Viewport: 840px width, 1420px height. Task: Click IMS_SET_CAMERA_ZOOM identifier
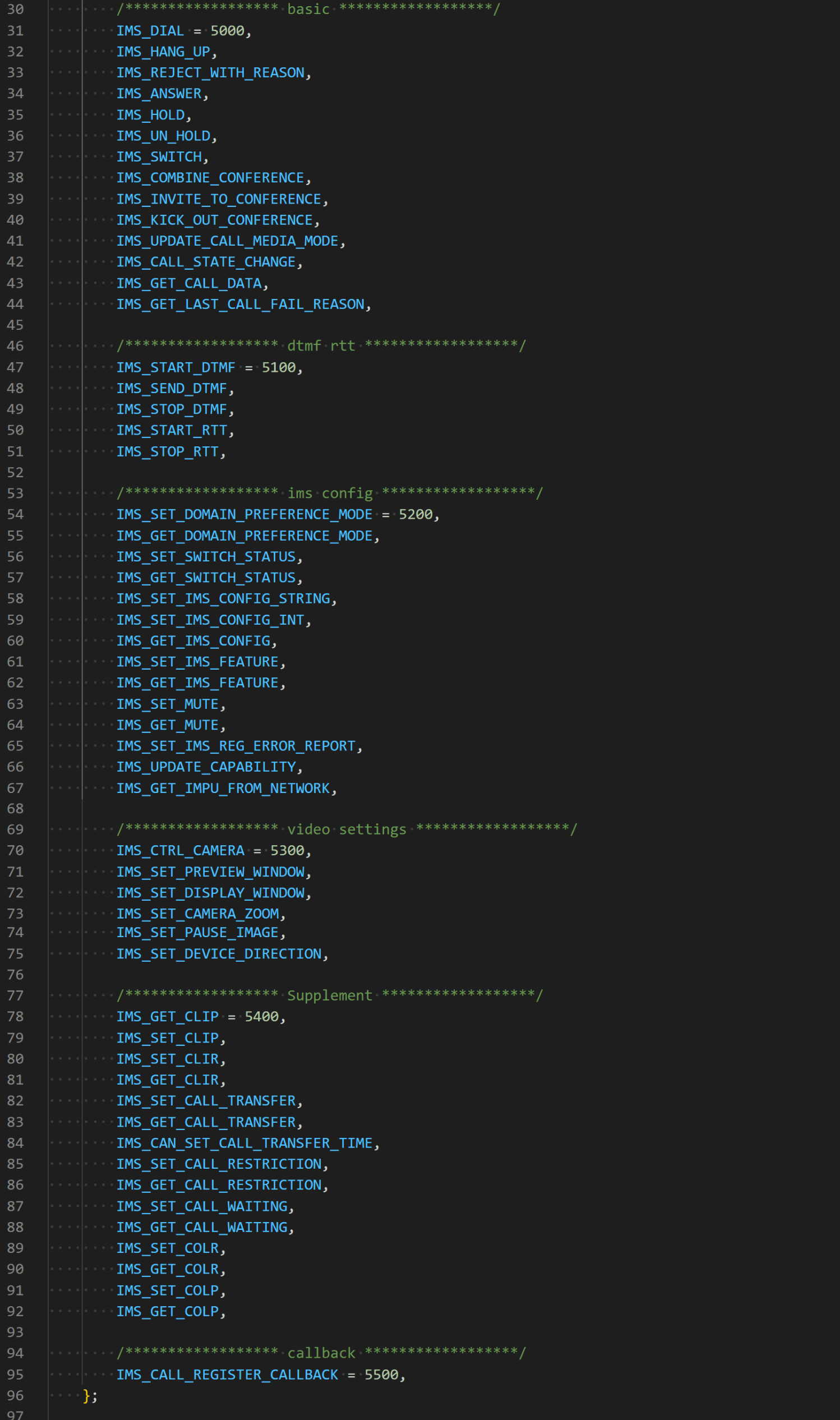coord(197,914)
